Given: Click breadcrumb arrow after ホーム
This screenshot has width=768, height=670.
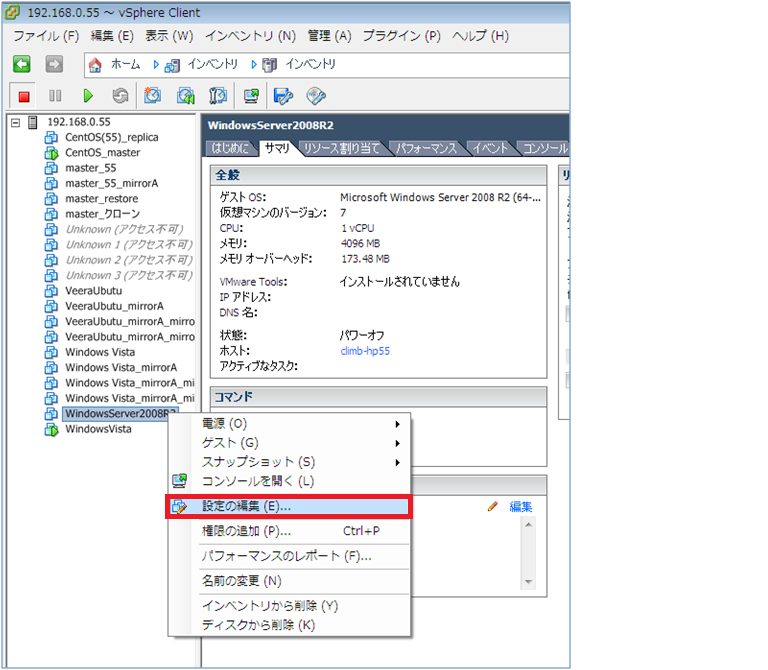Looking at the screenshot, I should click(x=156, y=65).
